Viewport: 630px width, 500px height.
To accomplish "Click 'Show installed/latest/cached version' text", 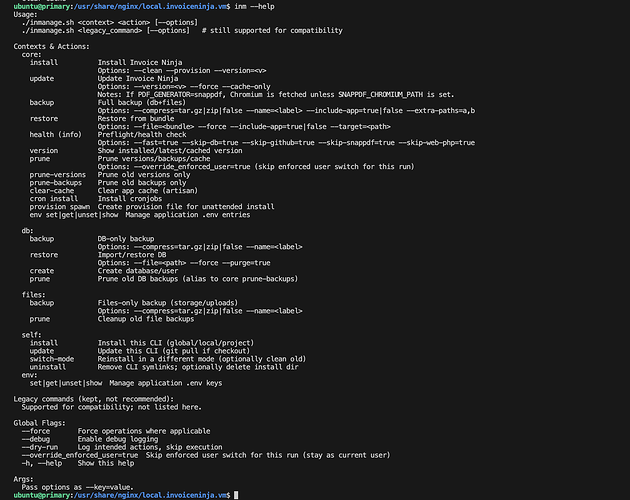I will [x=170, y=151].
